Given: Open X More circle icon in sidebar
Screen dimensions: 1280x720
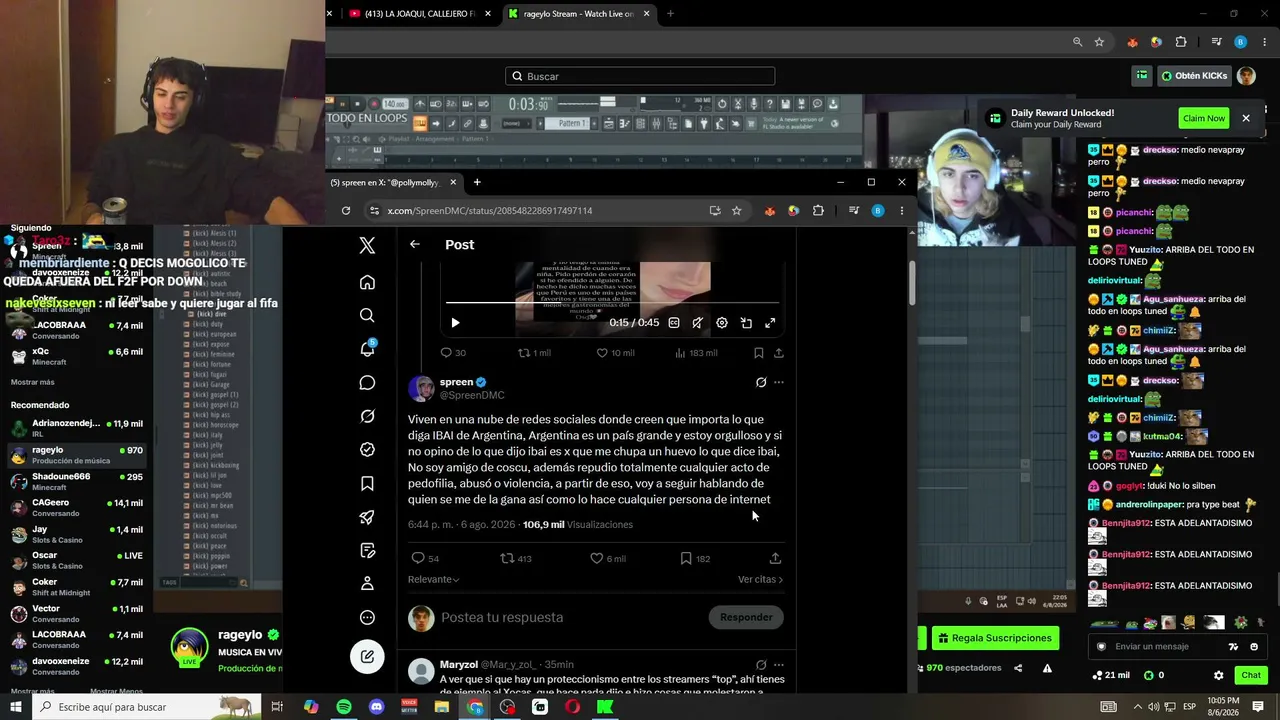Looking at the screenshot, I should (x=367, y=618).
